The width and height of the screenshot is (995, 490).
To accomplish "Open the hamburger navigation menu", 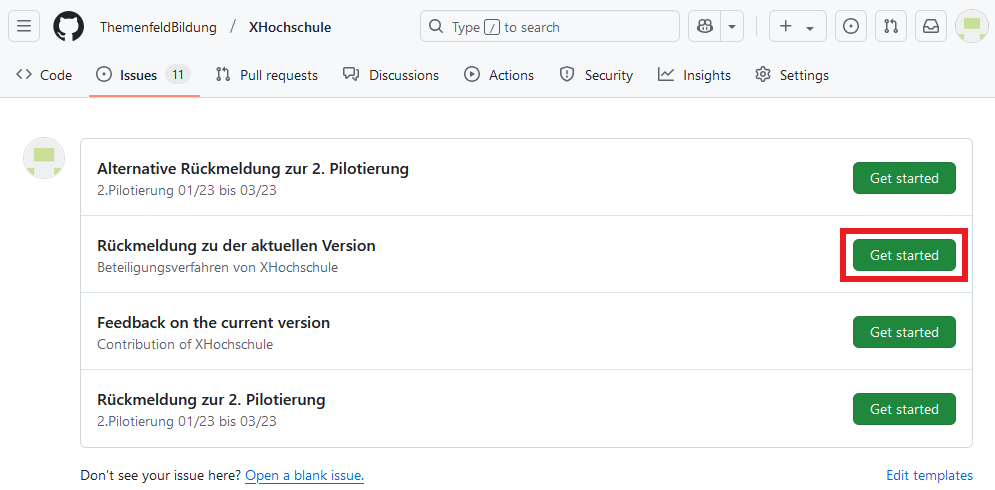I will [x=24, y=27].
